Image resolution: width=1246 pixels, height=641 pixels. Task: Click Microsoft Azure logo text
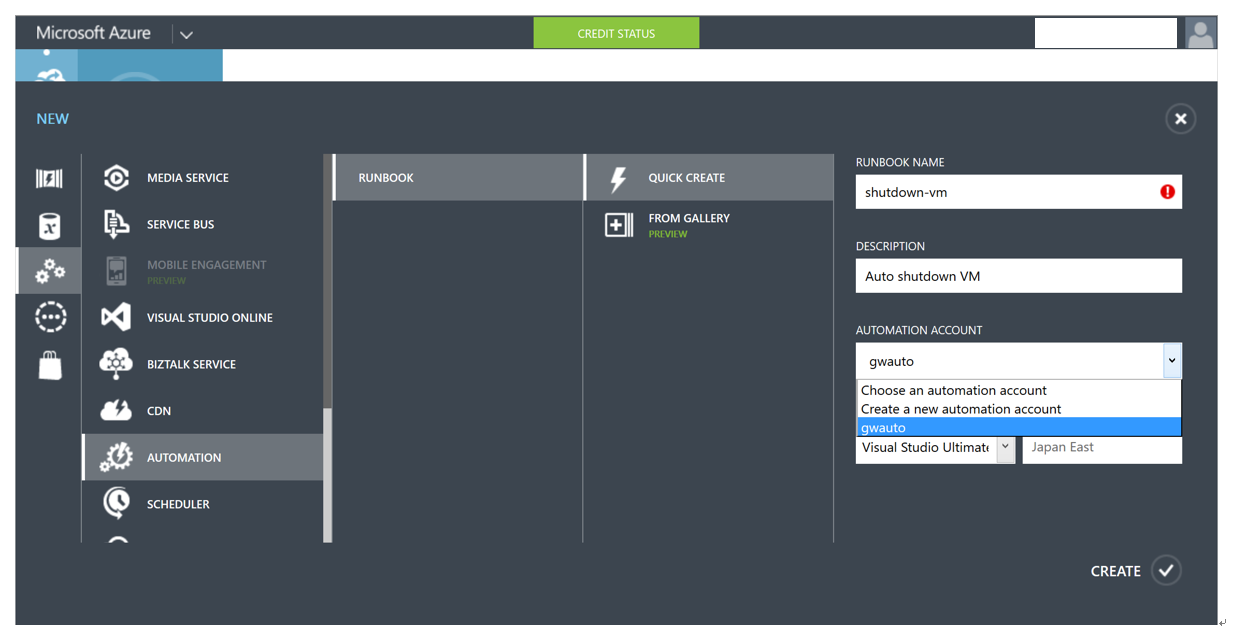(x=93, y=33)
